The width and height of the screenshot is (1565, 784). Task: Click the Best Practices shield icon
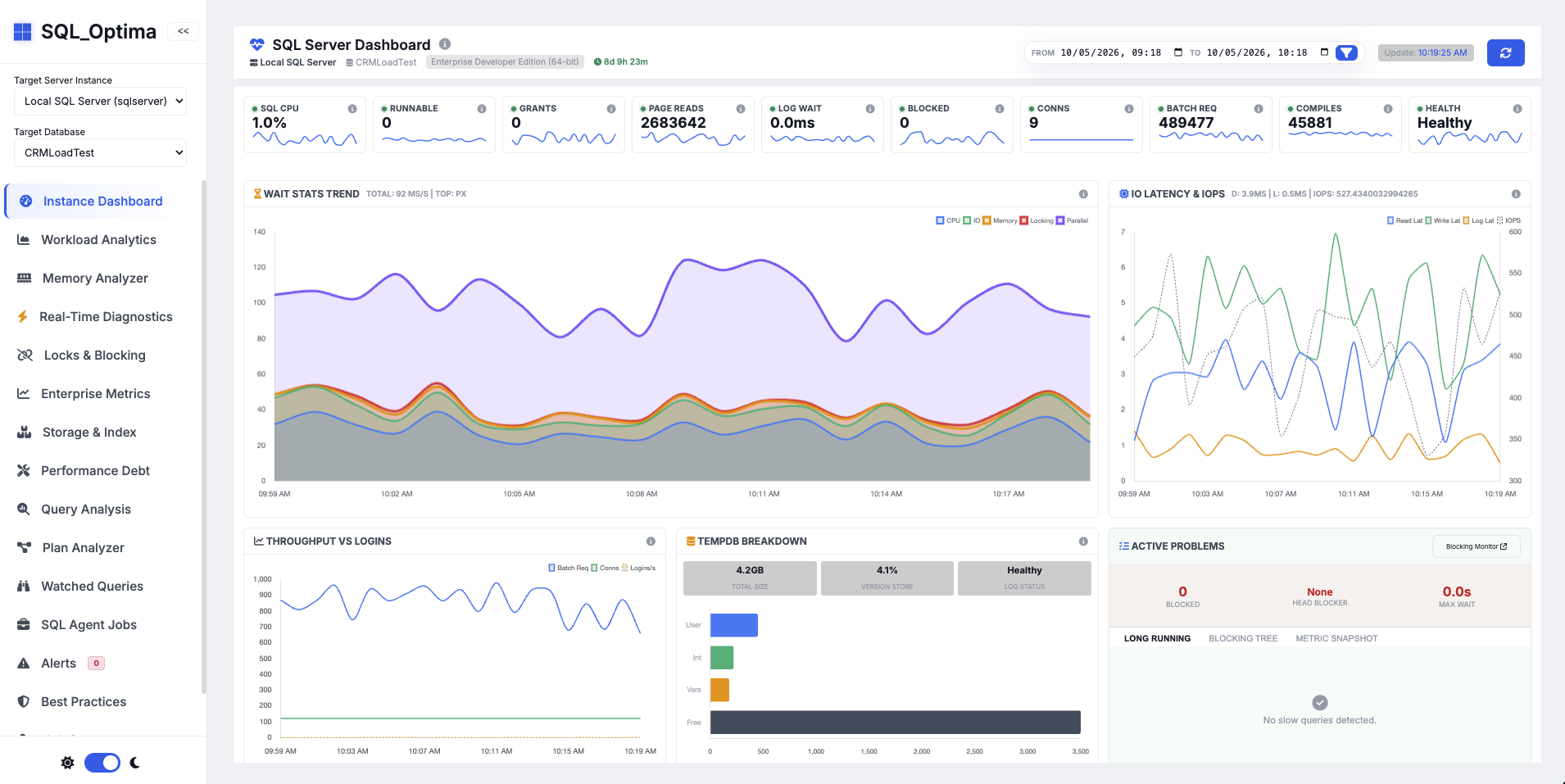click(24, 702)
